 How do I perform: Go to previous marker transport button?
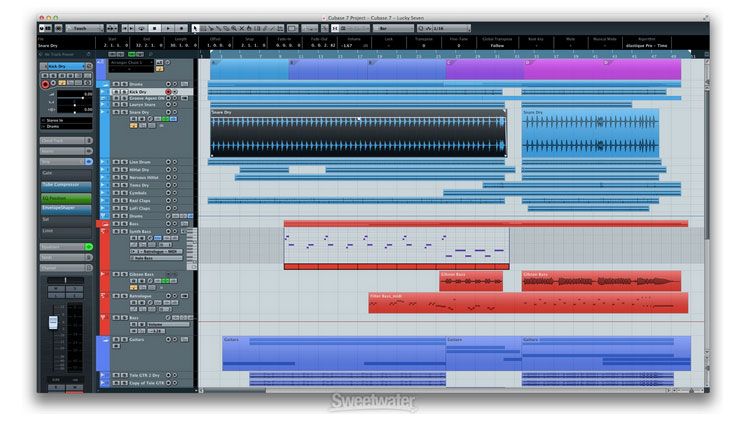pyautogui.click(x=124, y=29)
